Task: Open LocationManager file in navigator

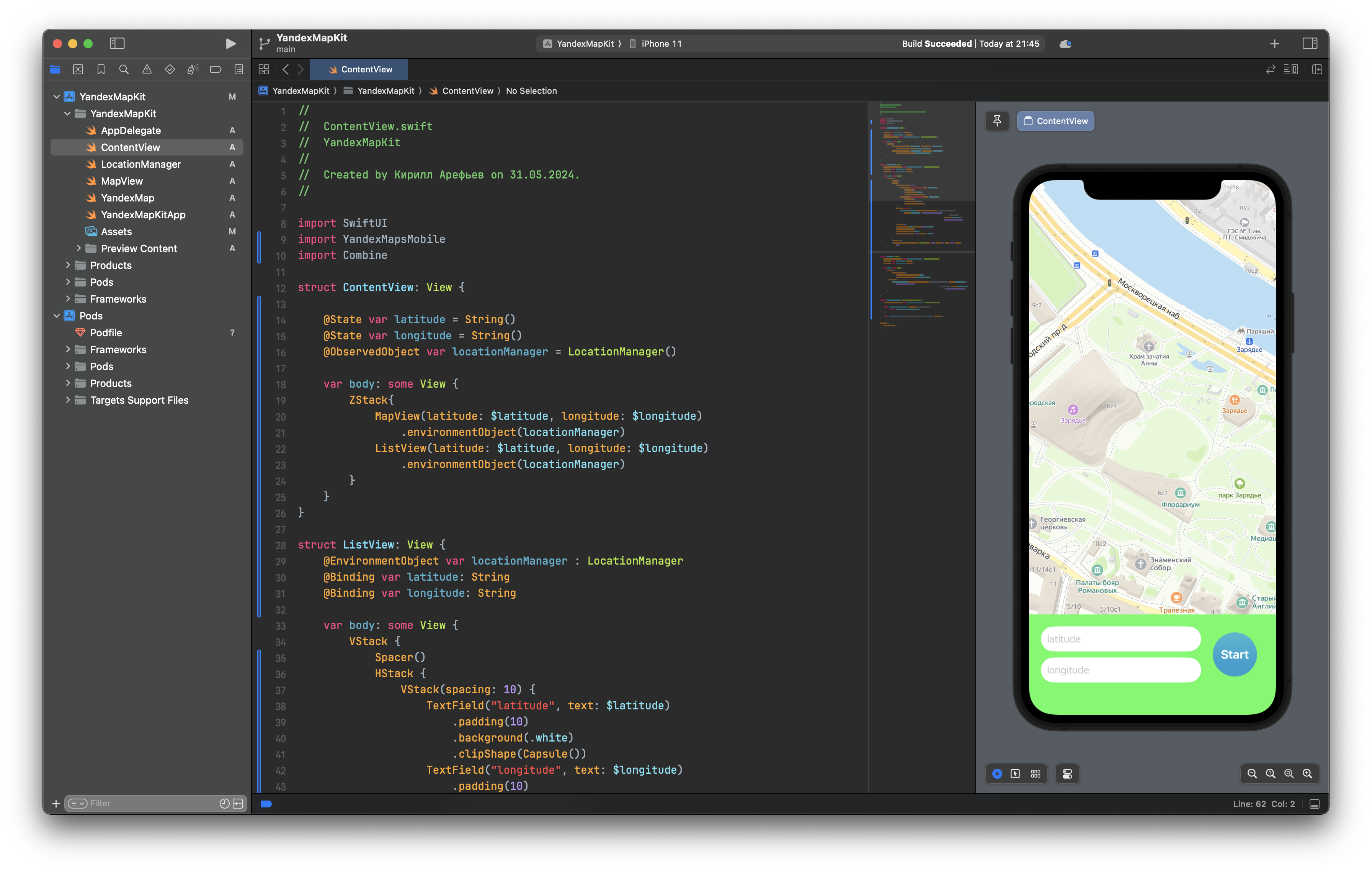Action: 141,164
